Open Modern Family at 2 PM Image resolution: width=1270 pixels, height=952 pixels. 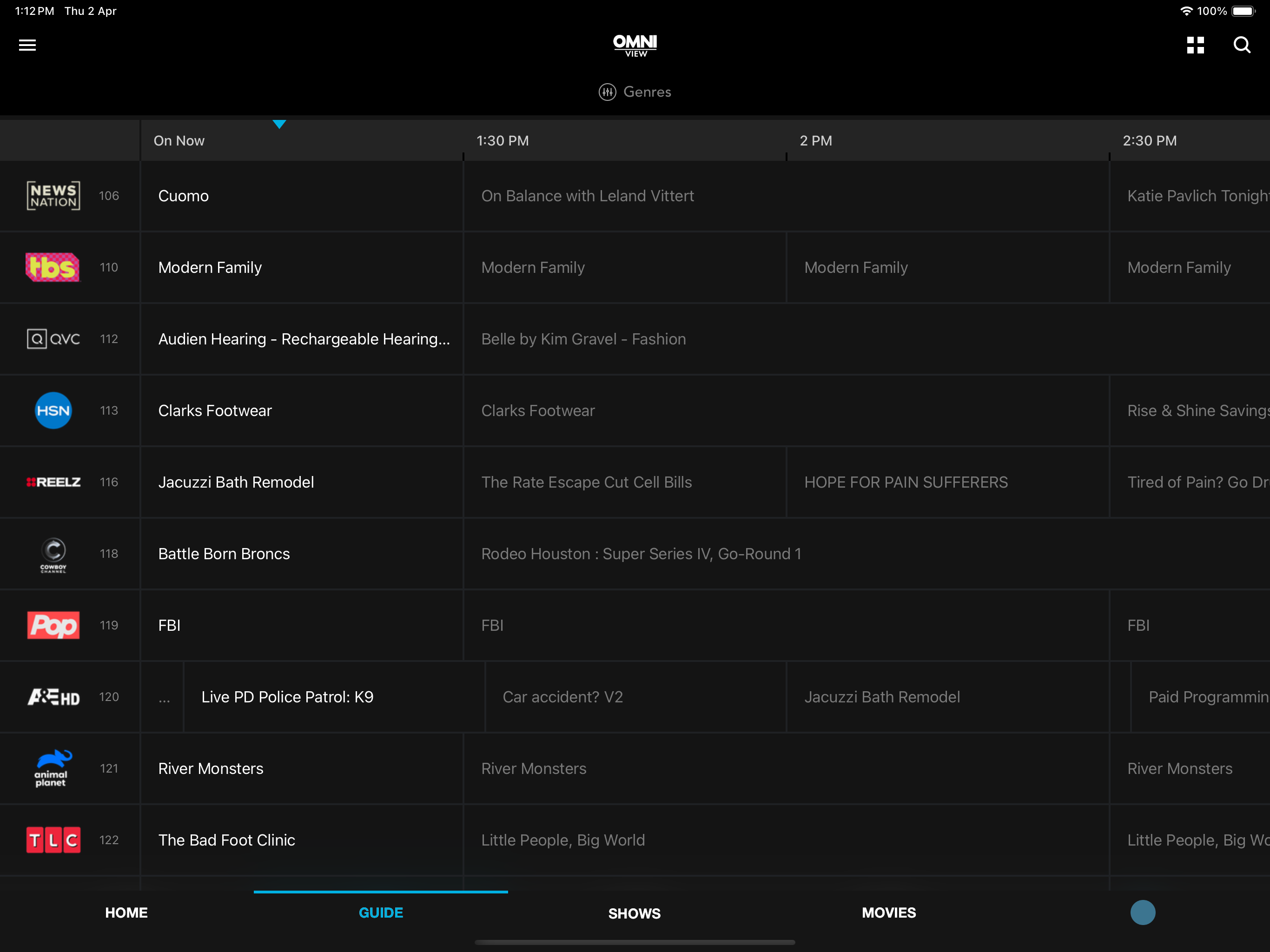[947, 268]
